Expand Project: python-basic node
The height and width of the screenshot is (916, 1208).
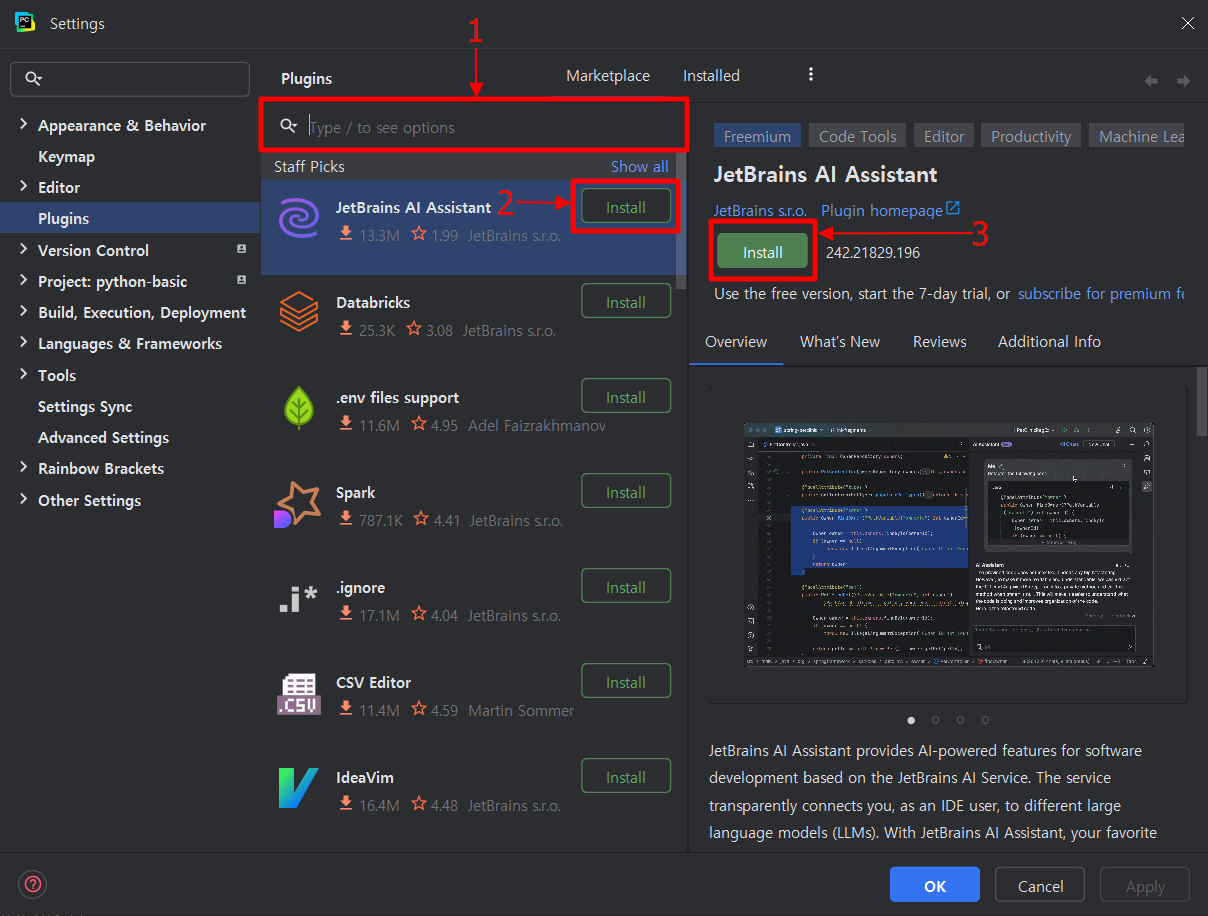(x=24, y=280)
